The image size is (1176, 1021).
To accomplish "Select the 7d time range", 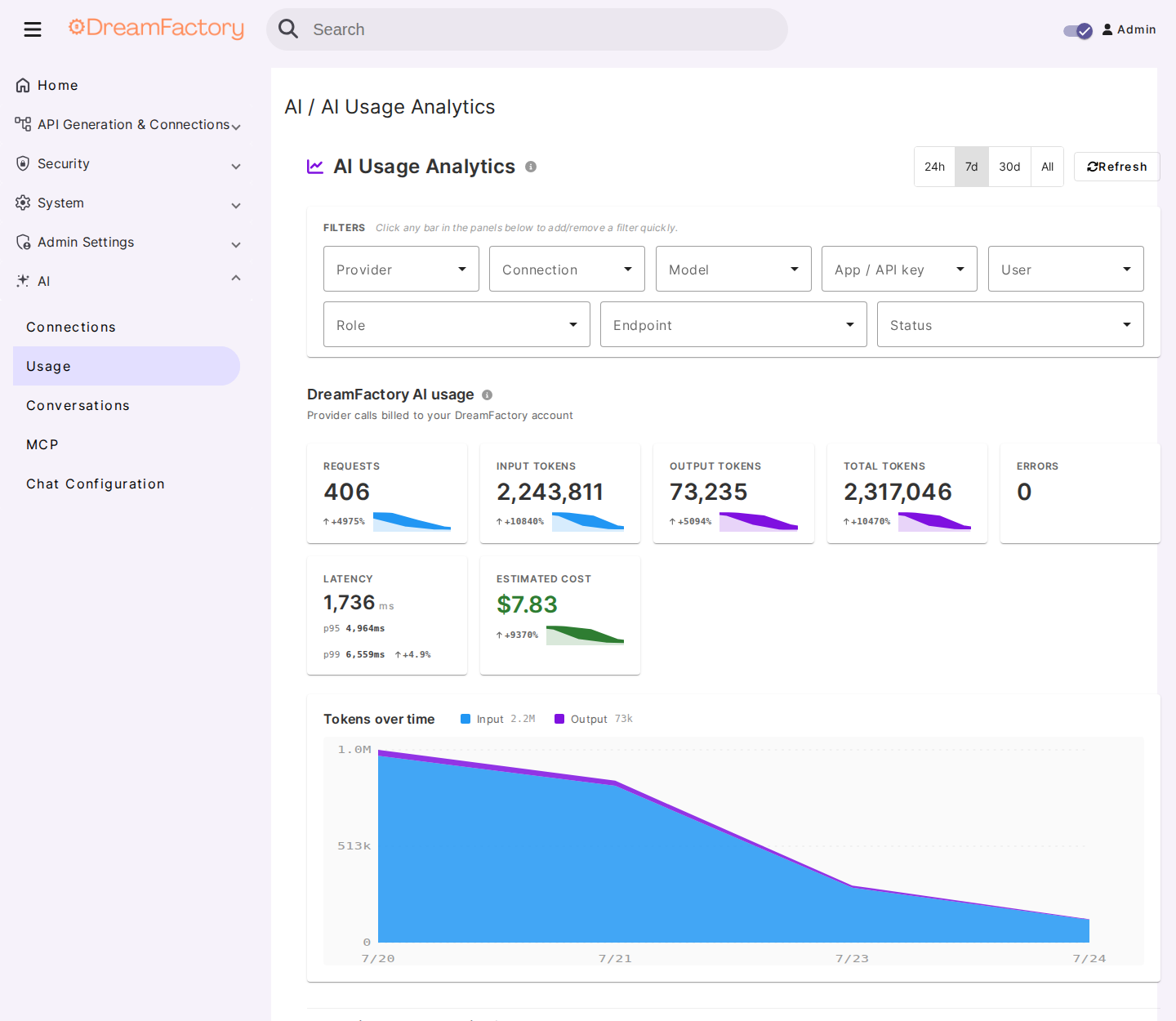I will click(972, 167).
